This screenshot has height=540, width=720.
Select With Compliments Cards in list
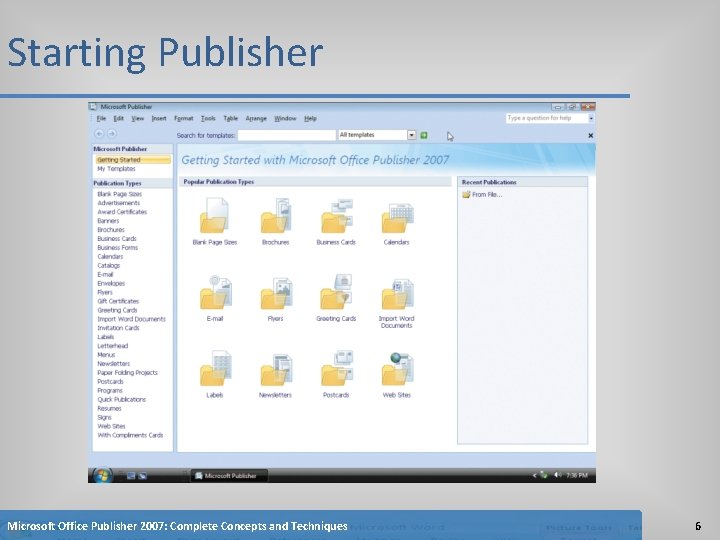pyautogui.click(x=130, y=435)
